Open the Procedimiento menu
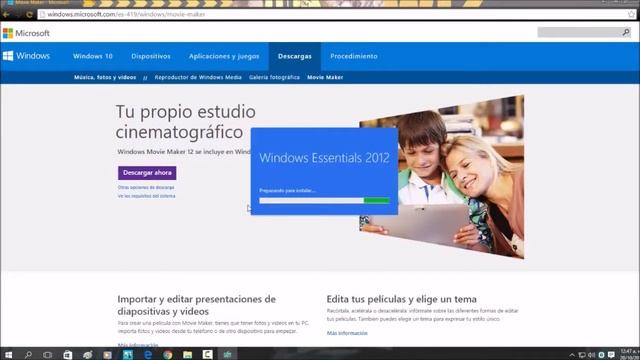Viewport: 640px width, 360px height. tap(354, 56)
